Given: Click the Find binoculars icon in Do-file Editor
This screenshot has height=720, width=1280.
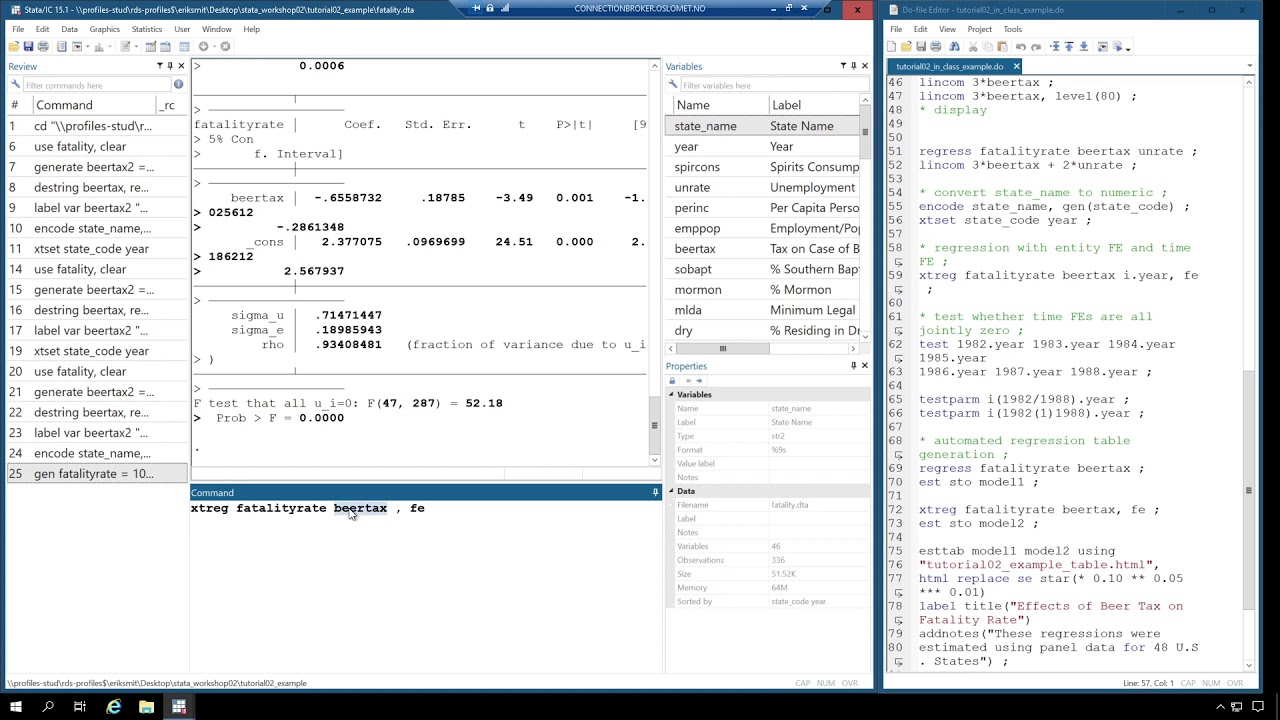Looking at the screenshot, I should pos(954,46).
